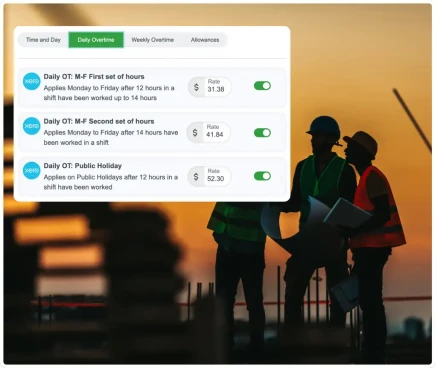The width and height of the screenshot is (437, 368).
Task: Click description 'after 12 hours in a shift have been worked up to 14 hours'
Action: click(x=109, y=93)
